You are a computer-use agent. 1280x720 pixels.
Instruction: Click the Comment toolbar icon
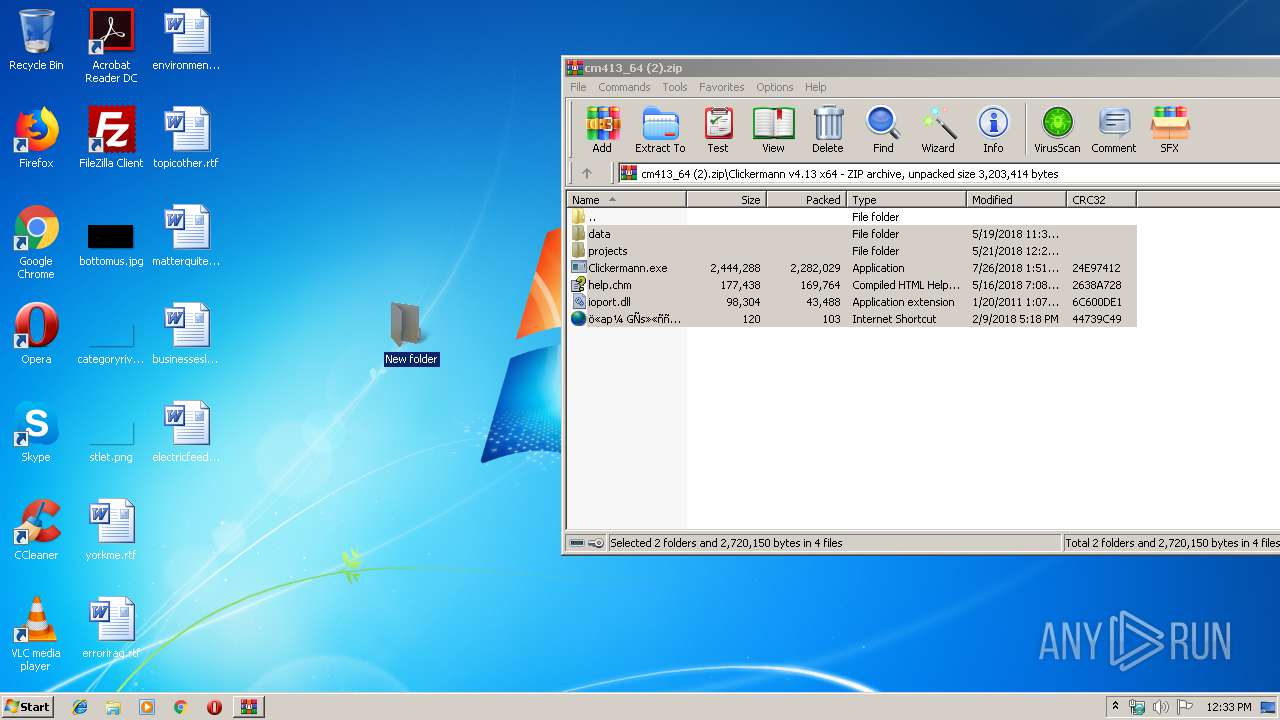point(1114,130)
